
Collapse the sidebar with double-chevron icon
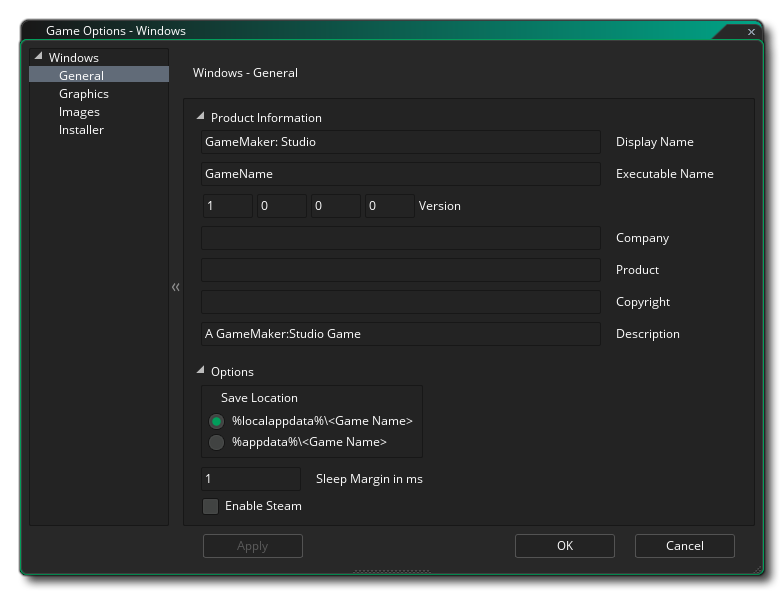[176, 288]
